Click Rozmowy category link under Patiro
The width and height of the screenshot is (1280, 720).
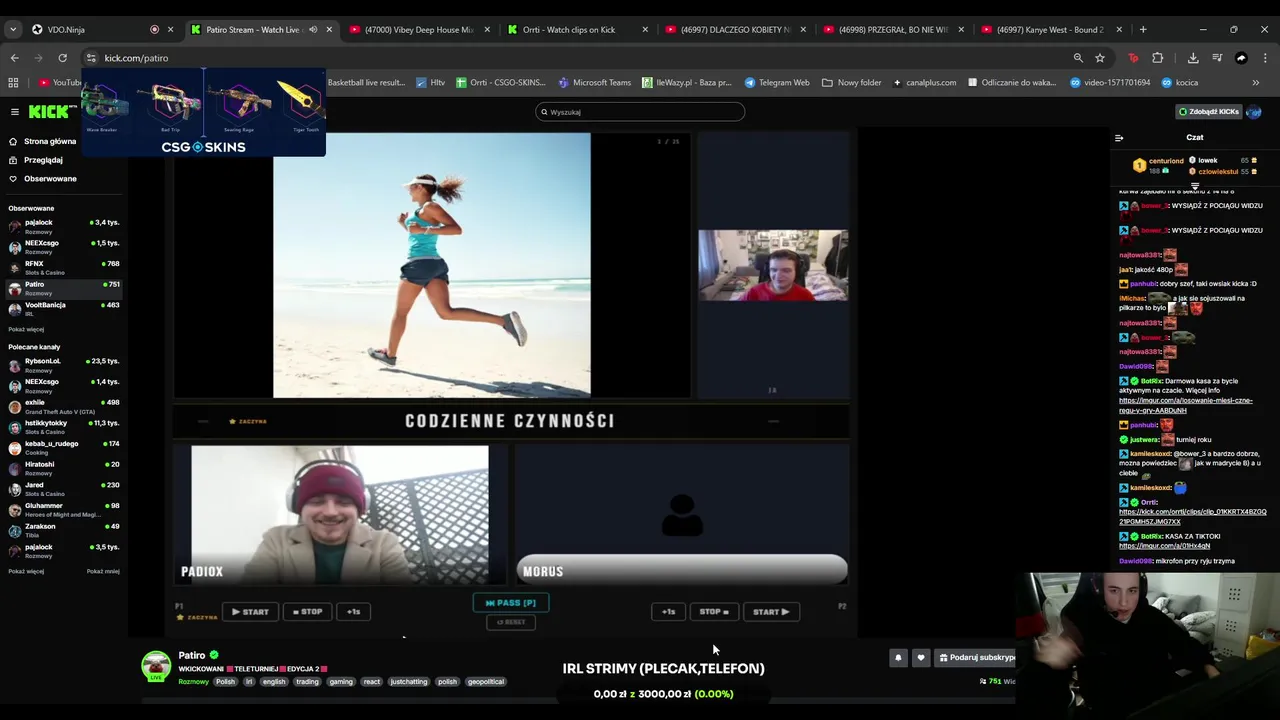point(194,682)
